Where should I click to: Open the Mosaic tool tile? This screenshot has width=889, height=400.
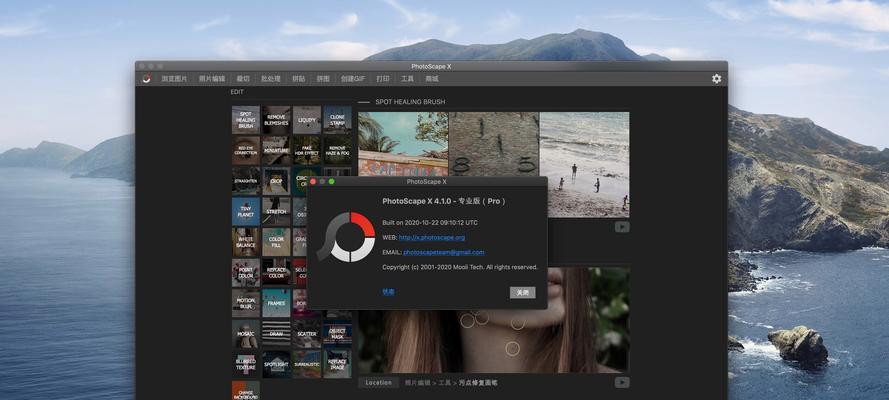[x=245, y=334]
